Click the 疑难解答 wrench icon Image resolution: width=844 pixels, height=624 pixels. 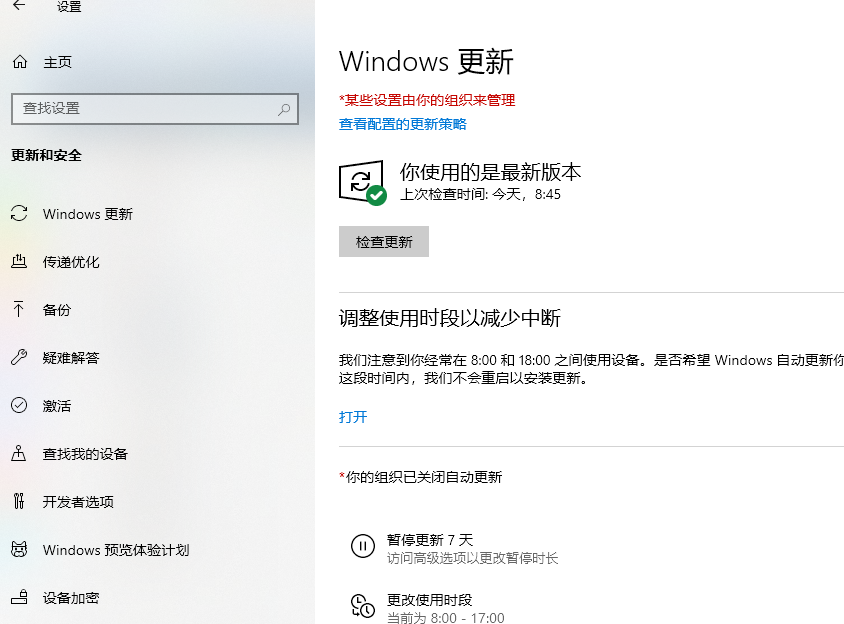click(19, 357)
